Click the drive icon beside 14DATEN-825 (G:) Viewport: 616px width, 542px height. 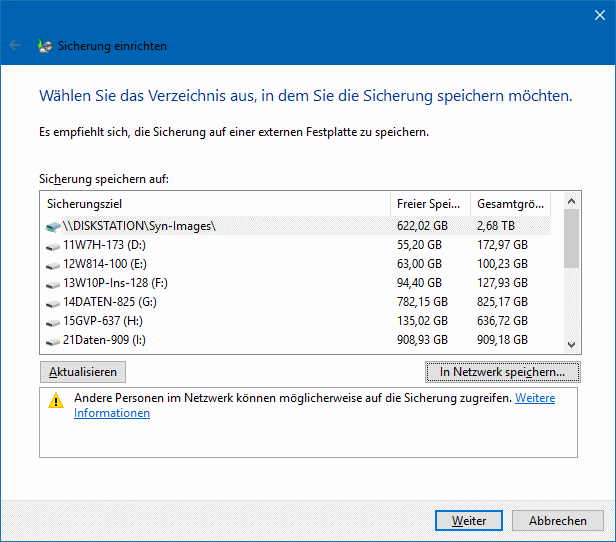pyautogui.click(x=53, y=302)
